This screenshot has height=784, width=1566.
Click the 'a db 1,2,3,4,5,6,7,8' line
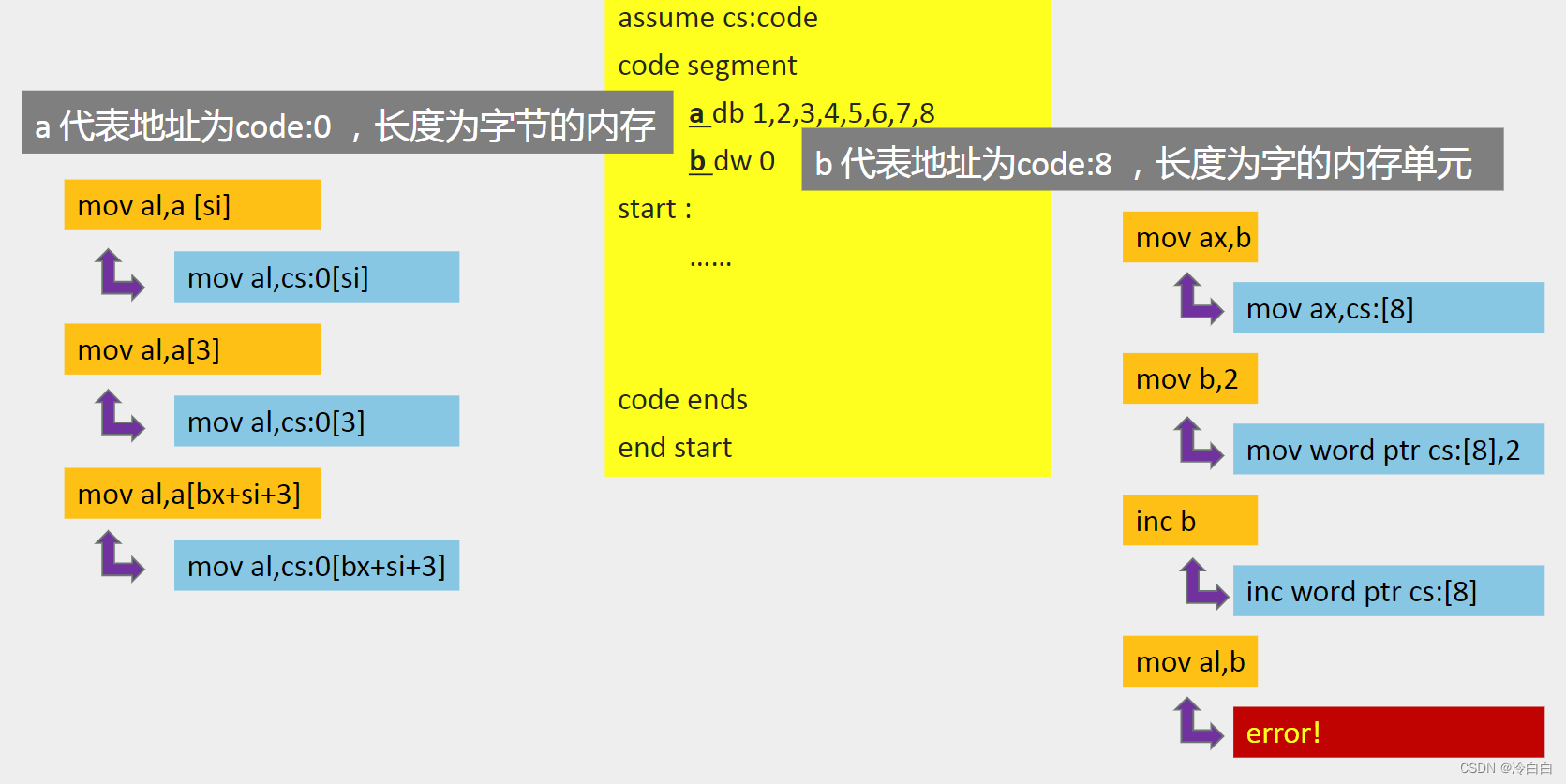point(812,113)
